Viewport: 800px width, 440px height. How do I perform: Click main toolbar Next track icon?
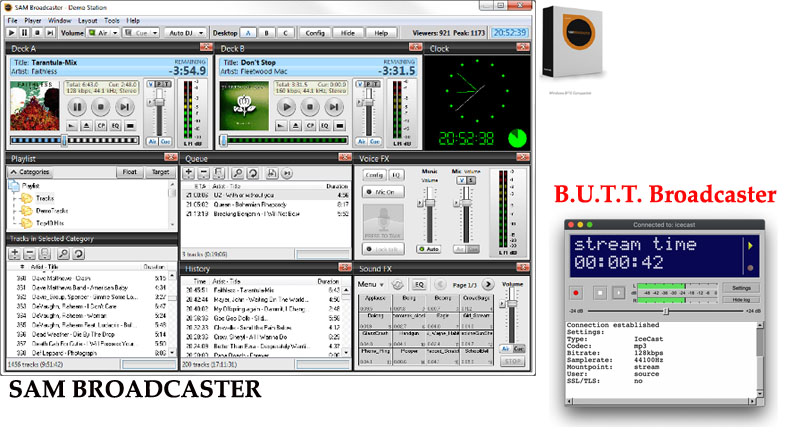tap(50, 33)
